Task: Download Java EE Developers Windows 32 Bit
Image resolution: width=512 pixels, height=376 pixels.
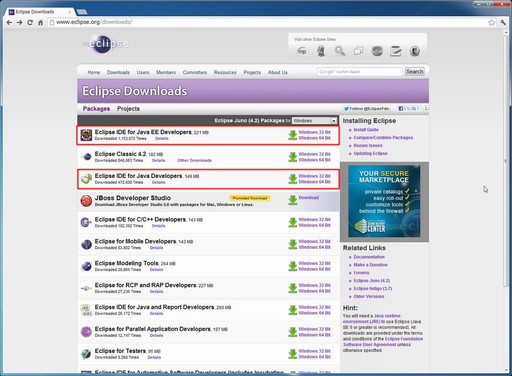Action: [x=315, y=132]
